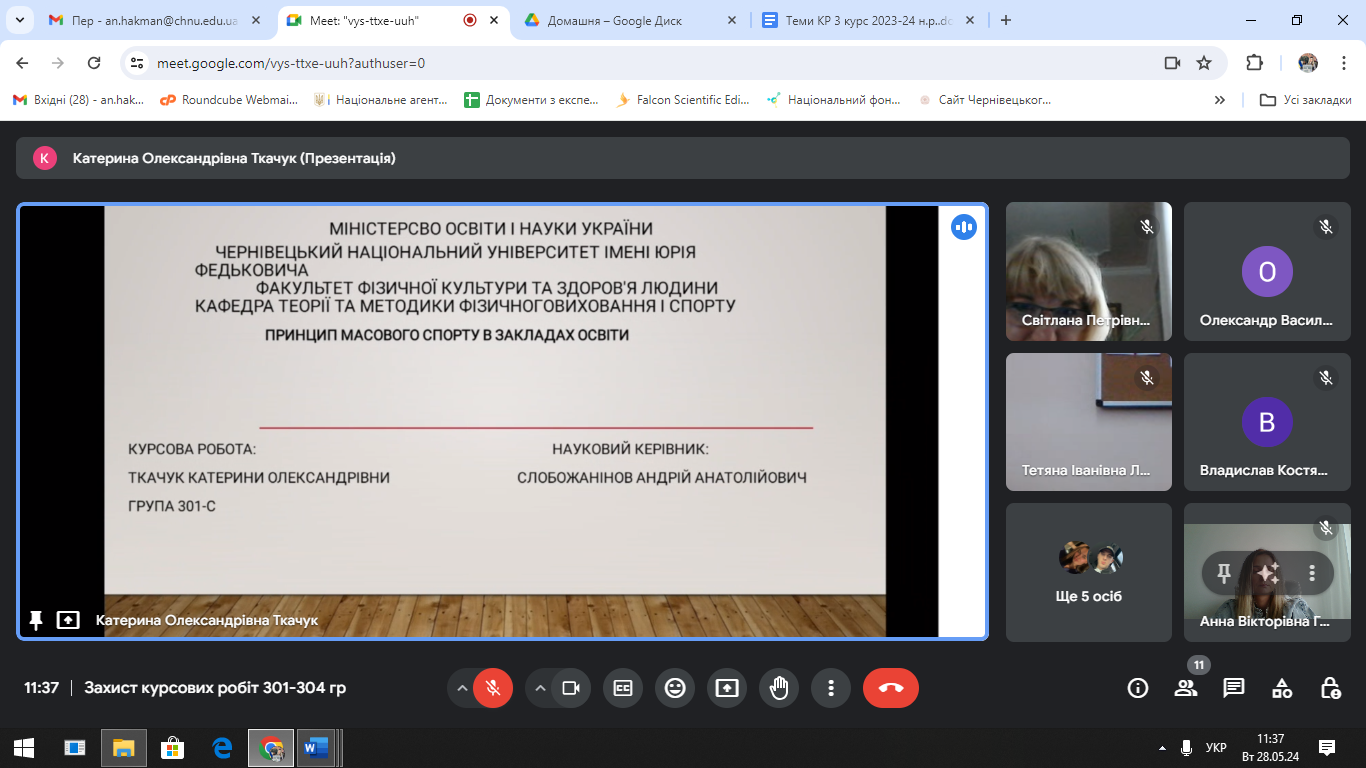Click the tray microphone icon

click(1186, 747)
